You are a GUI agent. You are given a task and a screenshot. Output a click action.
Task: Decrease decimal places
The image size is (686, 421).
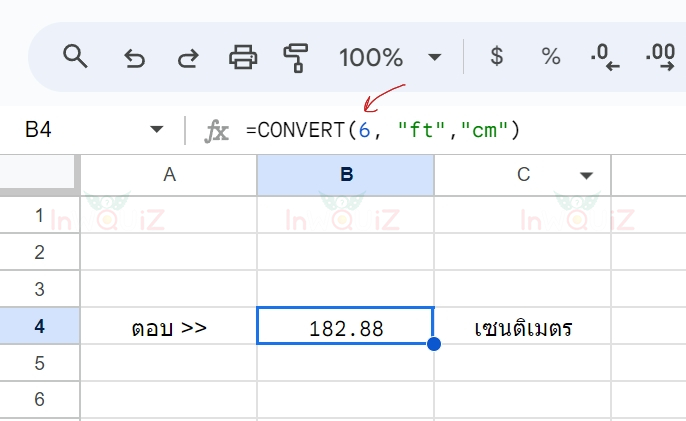605,57
